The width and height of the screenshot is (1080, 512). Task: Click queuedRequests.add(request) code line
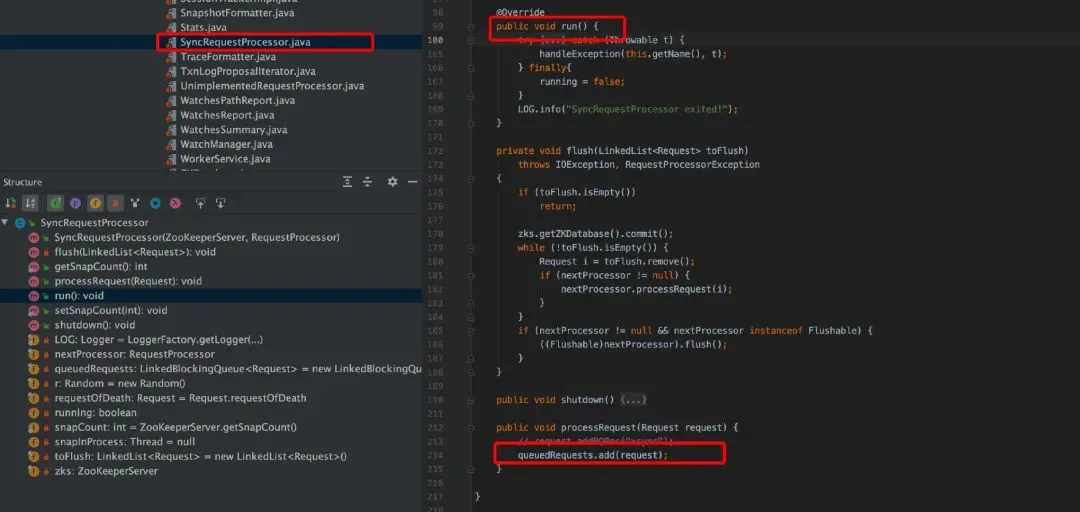593,455
